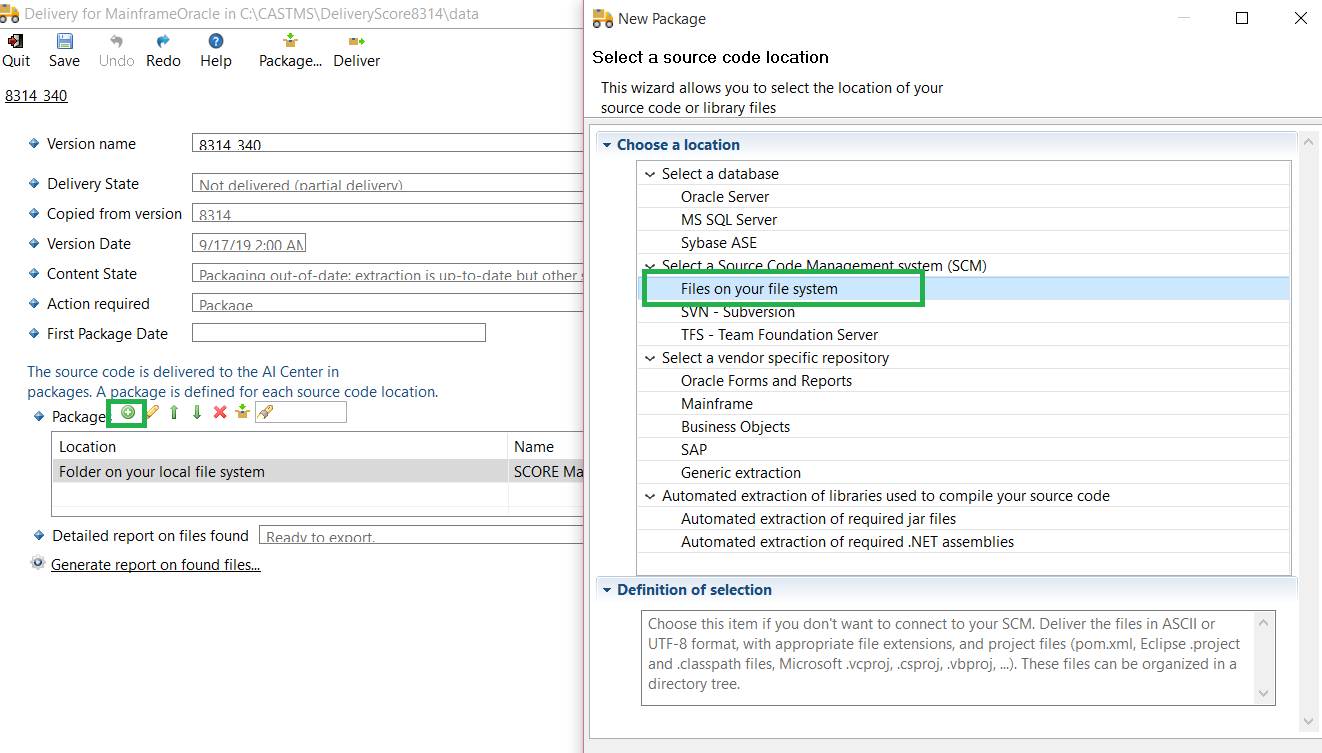Click Redo in the toolbar
1322x753 pixels.
(x=163, y=50)
